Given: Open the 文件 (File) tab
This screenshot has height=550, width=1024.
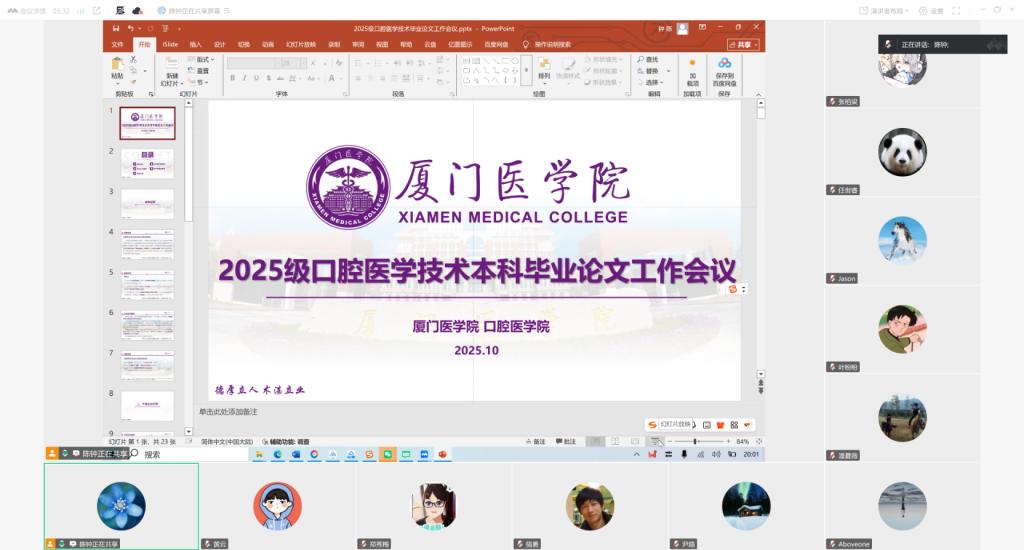Looking at the screenshot, I should pyautogui.click(x=118, y=44).
